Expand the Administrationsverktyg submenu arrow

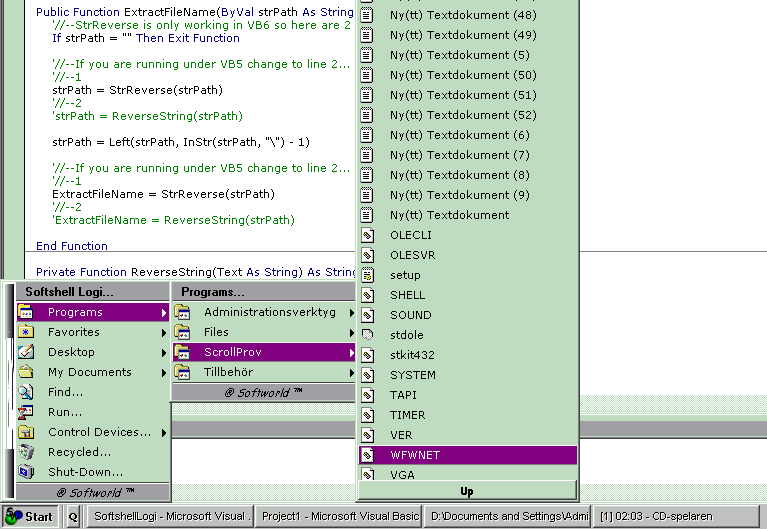point(351,312)
